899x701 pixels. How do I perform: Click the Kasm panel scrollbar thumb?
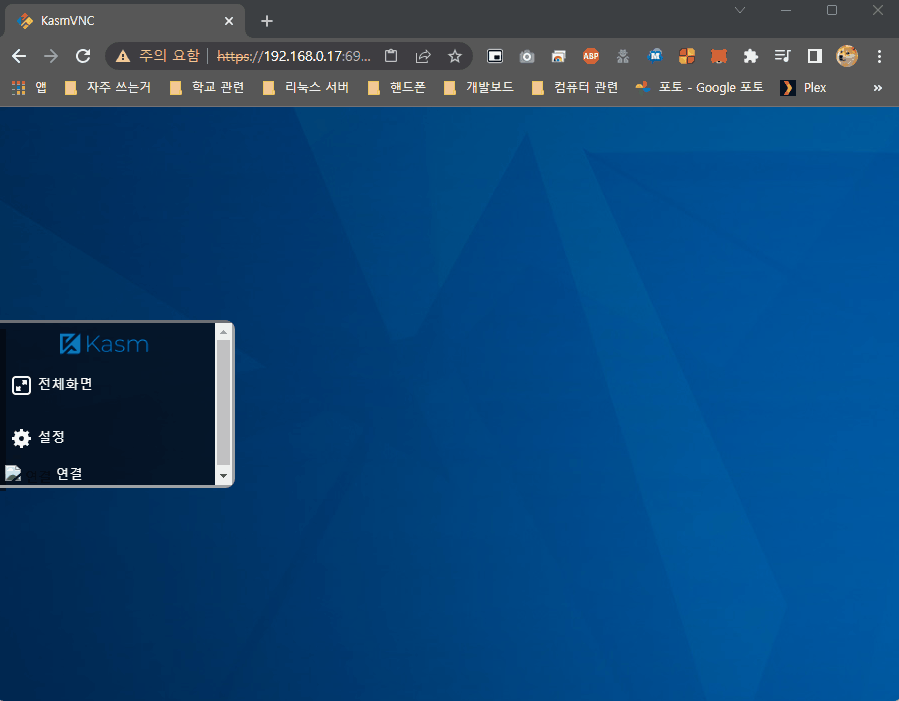(x=224, y=402)
